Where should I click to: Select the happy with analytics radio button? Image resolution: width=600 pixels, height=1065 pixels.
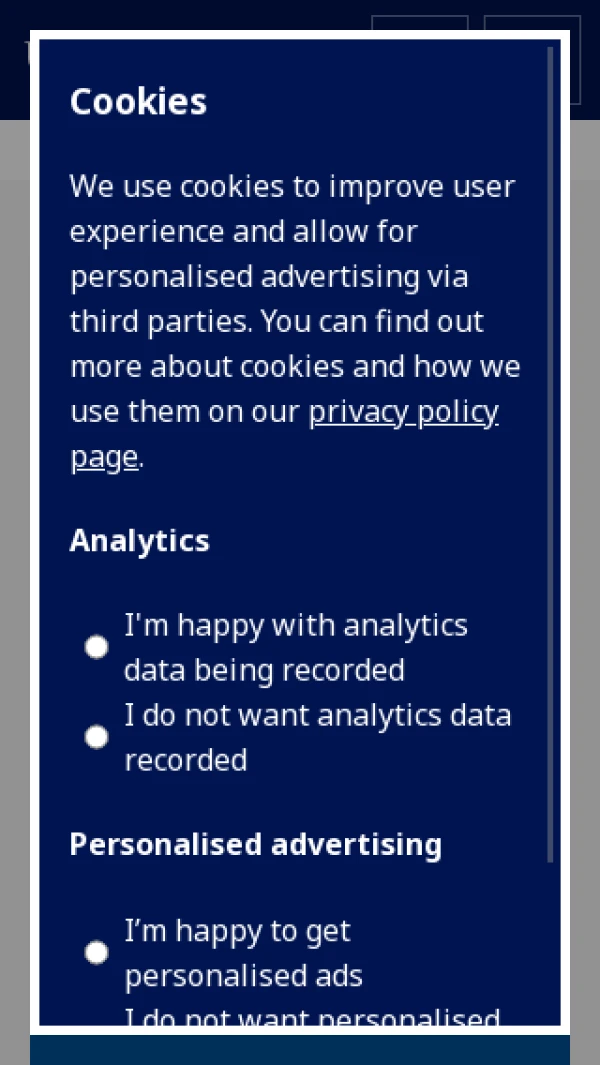[x=96, y=647]
